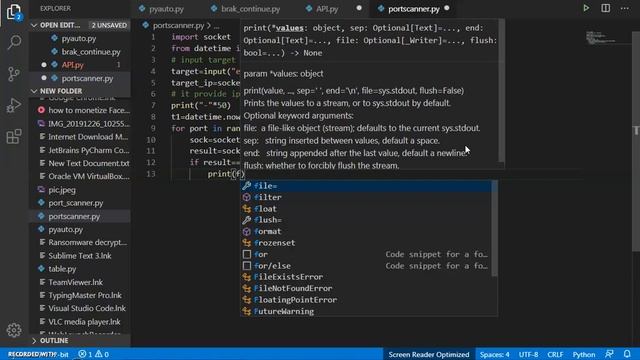Open the editor More Actions ellipsis

click(x=624, y=8)
